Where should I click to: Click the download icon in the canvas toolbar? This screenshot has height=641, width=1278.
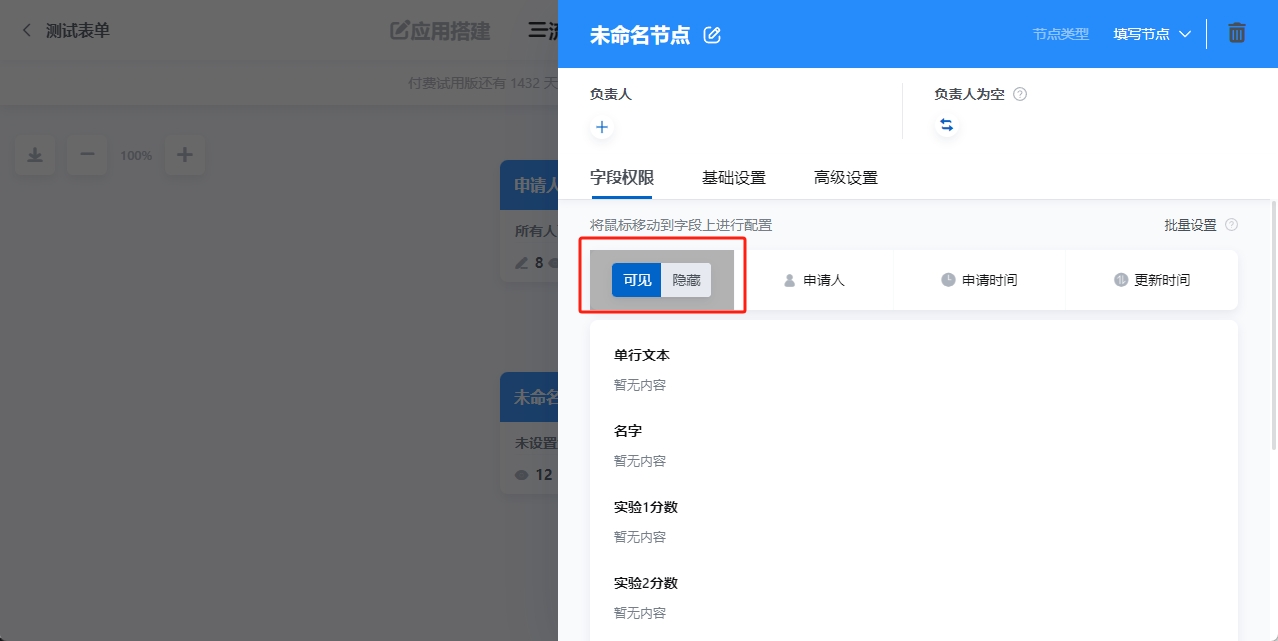click(34, 155)
